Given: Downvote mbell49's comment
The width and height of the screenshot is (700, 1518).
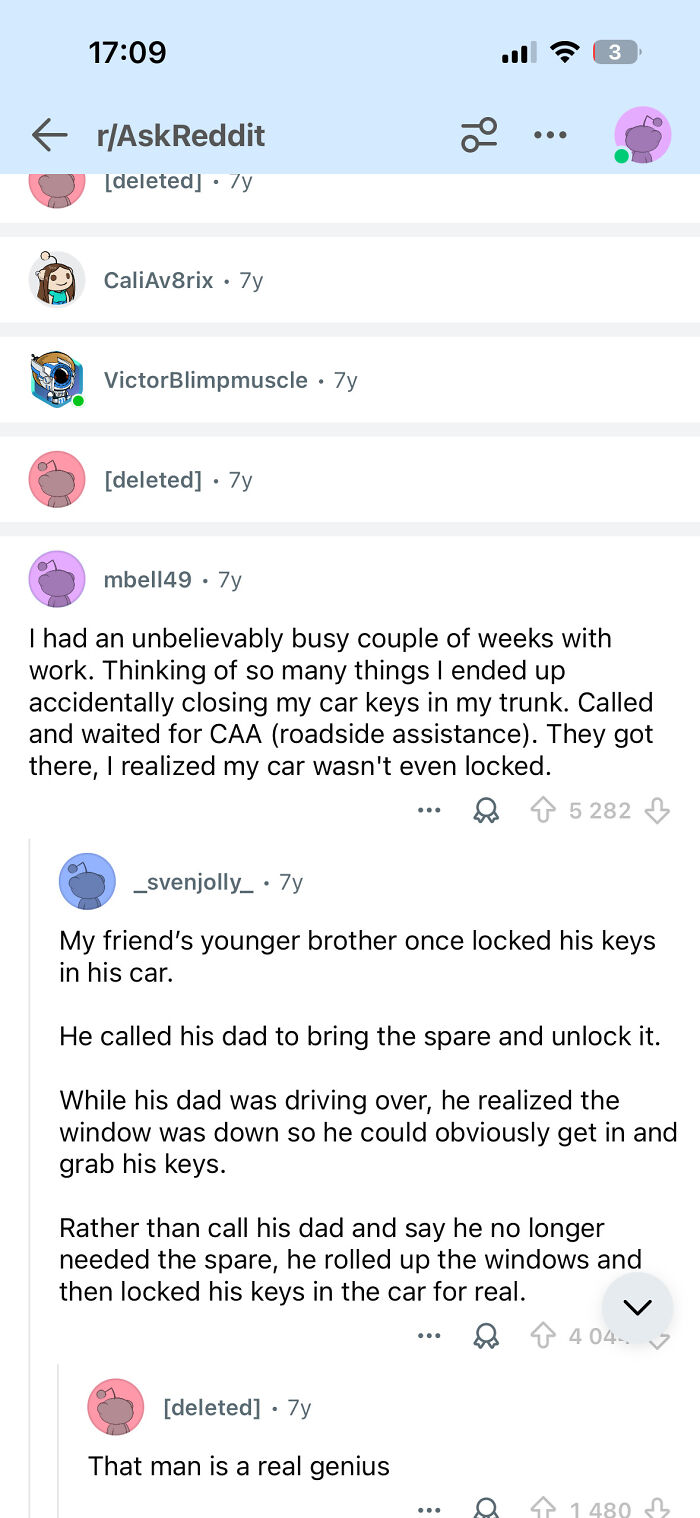Looking at the screenshot, I should 657,811.
